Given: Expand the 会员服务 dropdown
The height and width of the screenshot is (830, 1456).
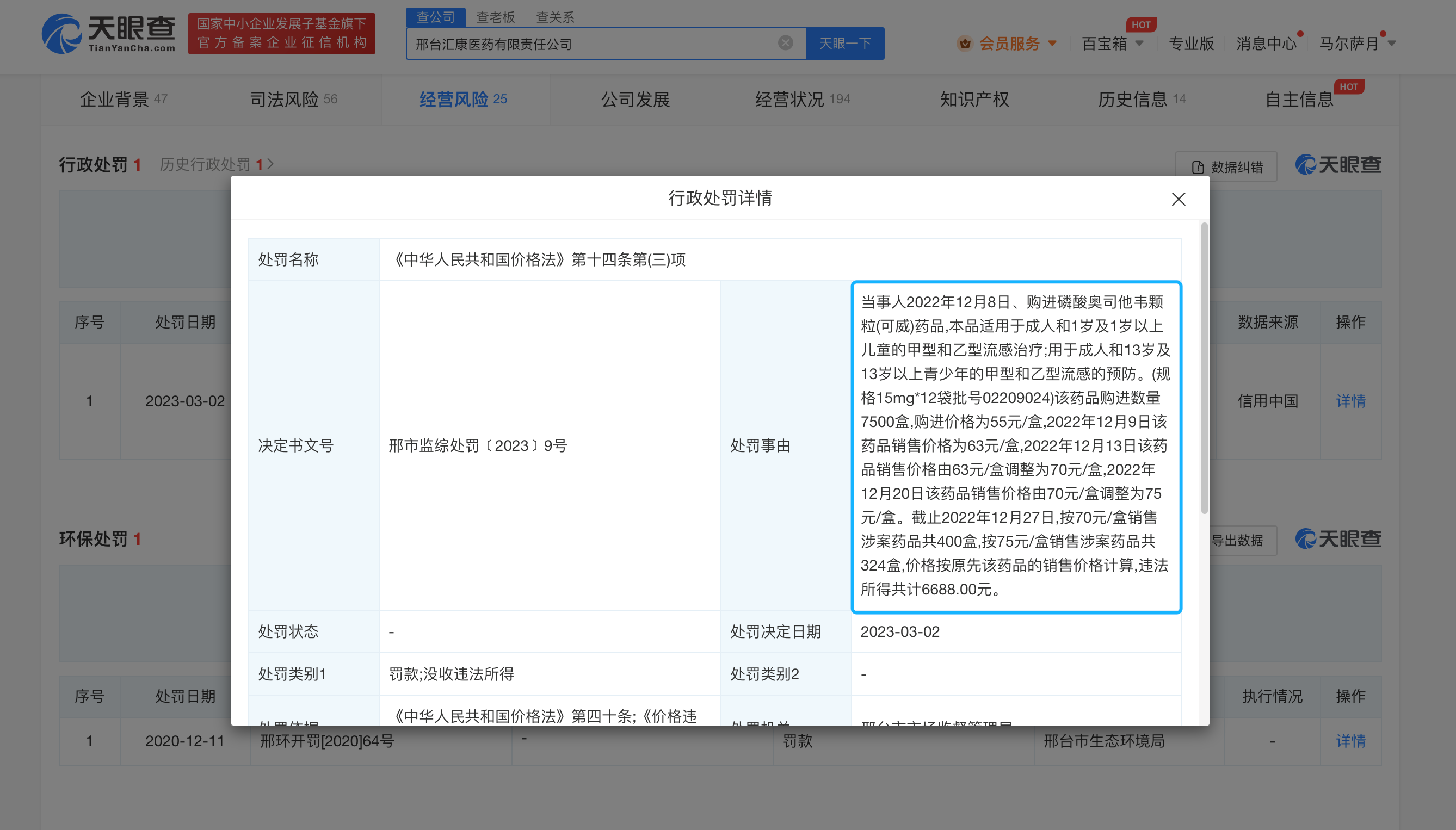Looking at the screenshot, I should (1052, 44).
